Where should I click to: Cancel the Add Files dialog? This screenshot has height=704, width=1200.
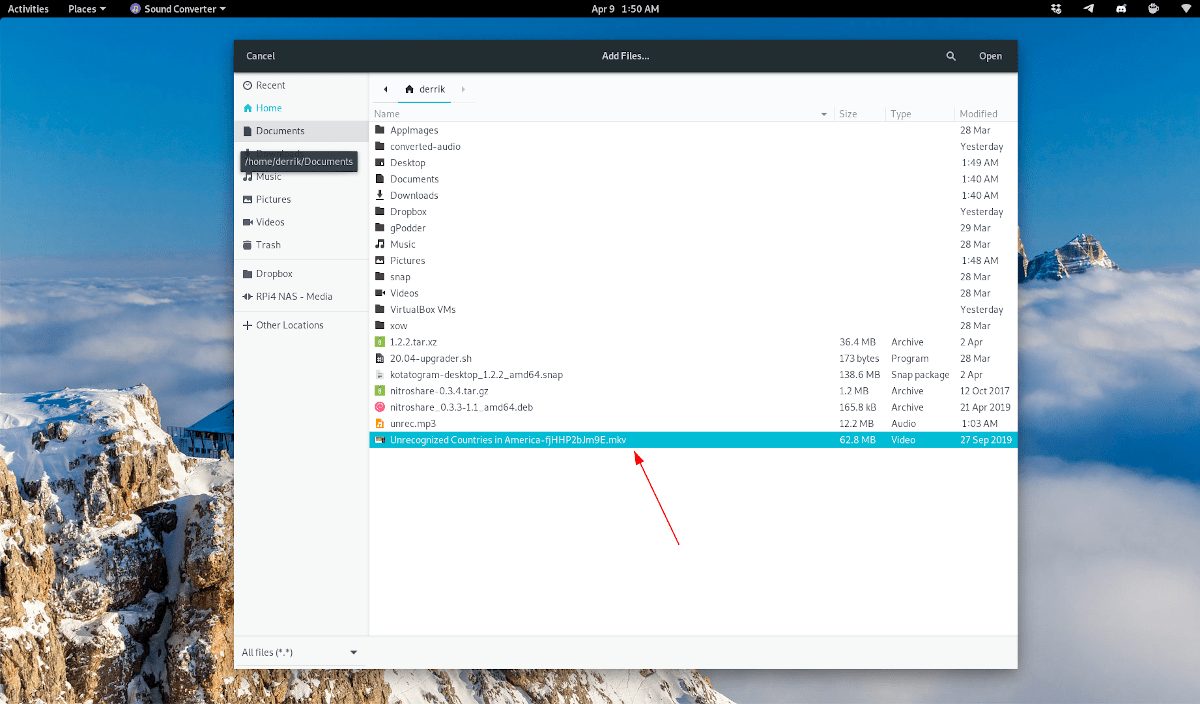coord(260,56)
